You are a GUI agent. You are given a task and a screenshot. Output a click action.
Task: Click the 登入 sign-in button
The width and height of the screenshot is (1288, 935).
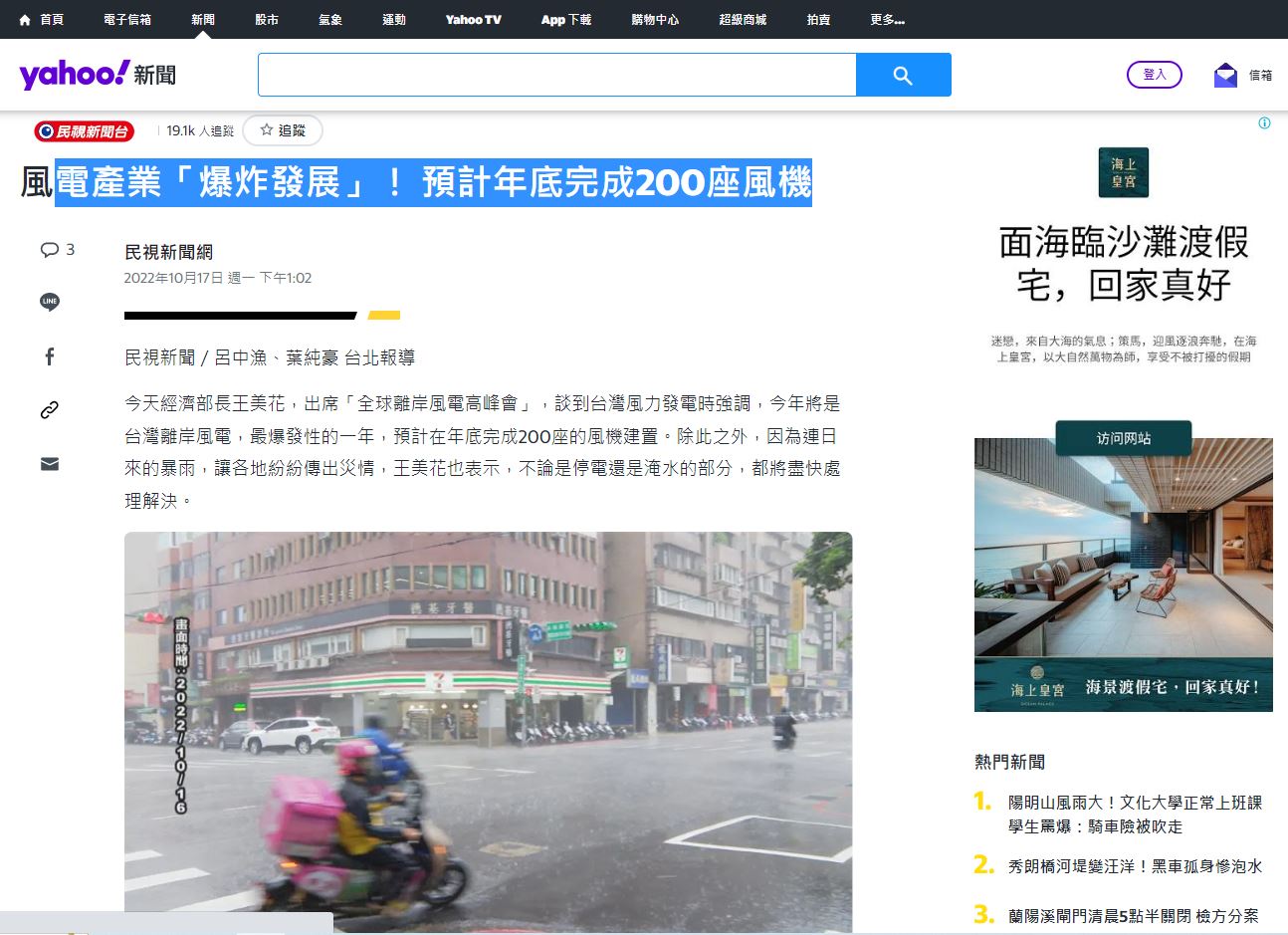tap(1155, 75)
